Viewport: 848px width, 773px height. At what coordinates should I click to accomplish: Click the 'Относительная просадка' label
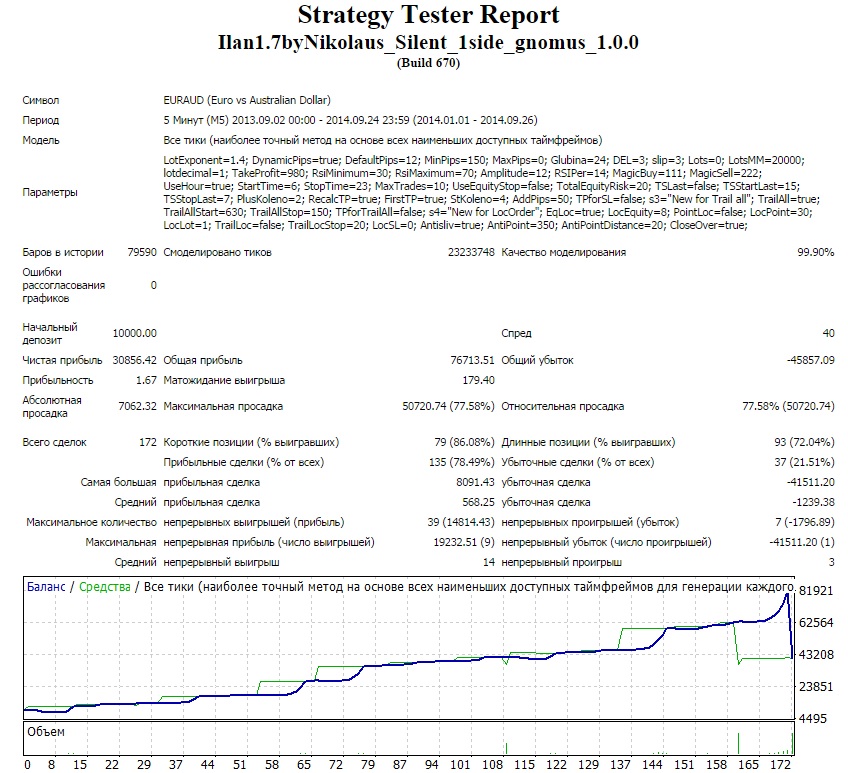pos(562,406)
